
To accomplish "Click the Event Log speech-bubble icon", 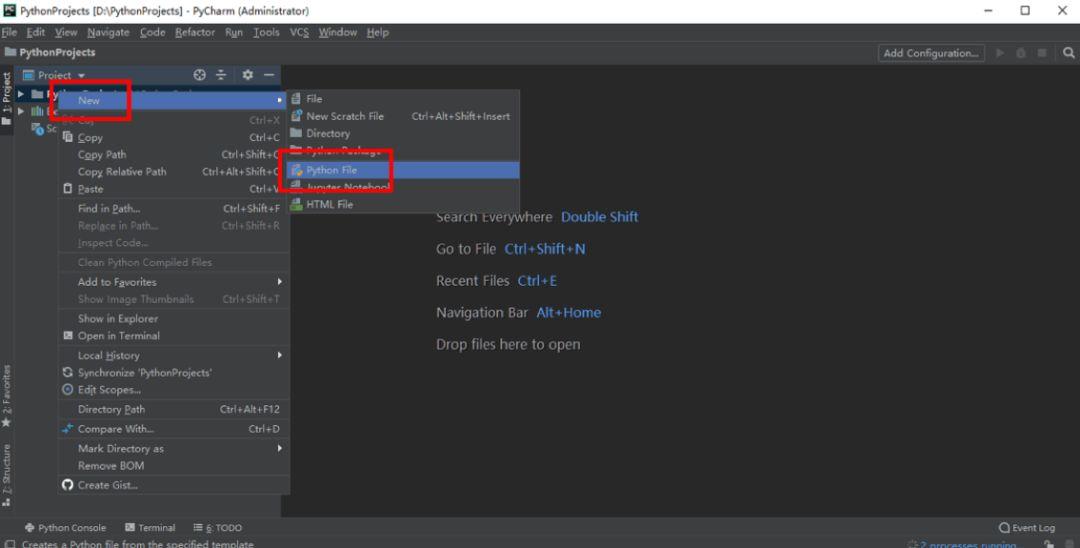I will pyautogui.click(x=1004, y=527).
